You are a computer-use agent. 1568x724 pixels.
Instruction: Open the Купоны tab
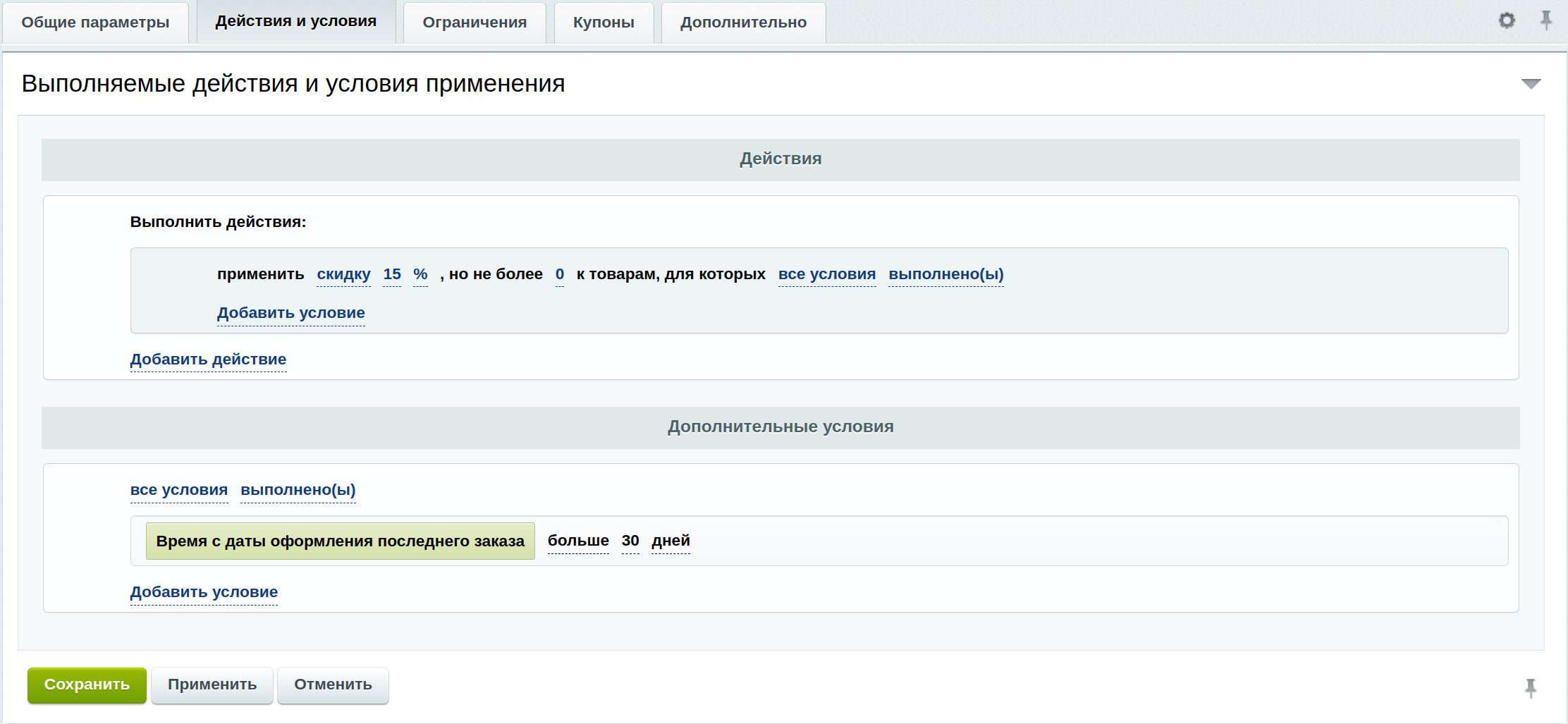604,23
